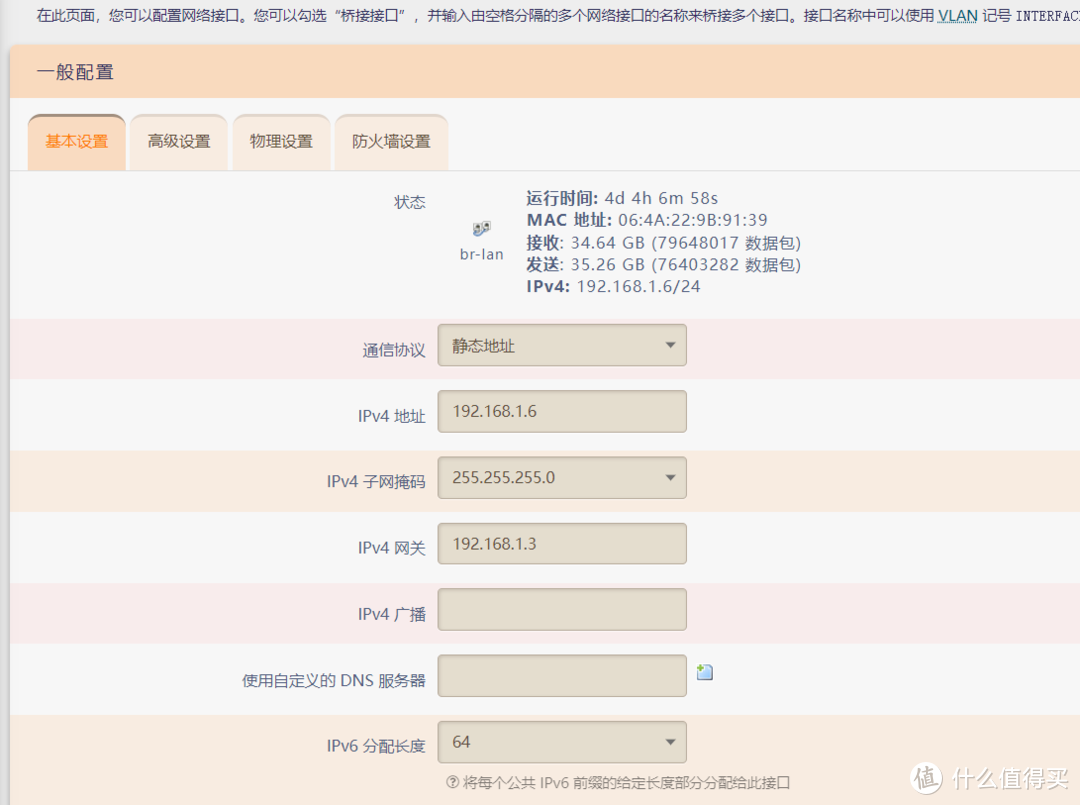Switch to the 高级设置 tab

[178, 141]
